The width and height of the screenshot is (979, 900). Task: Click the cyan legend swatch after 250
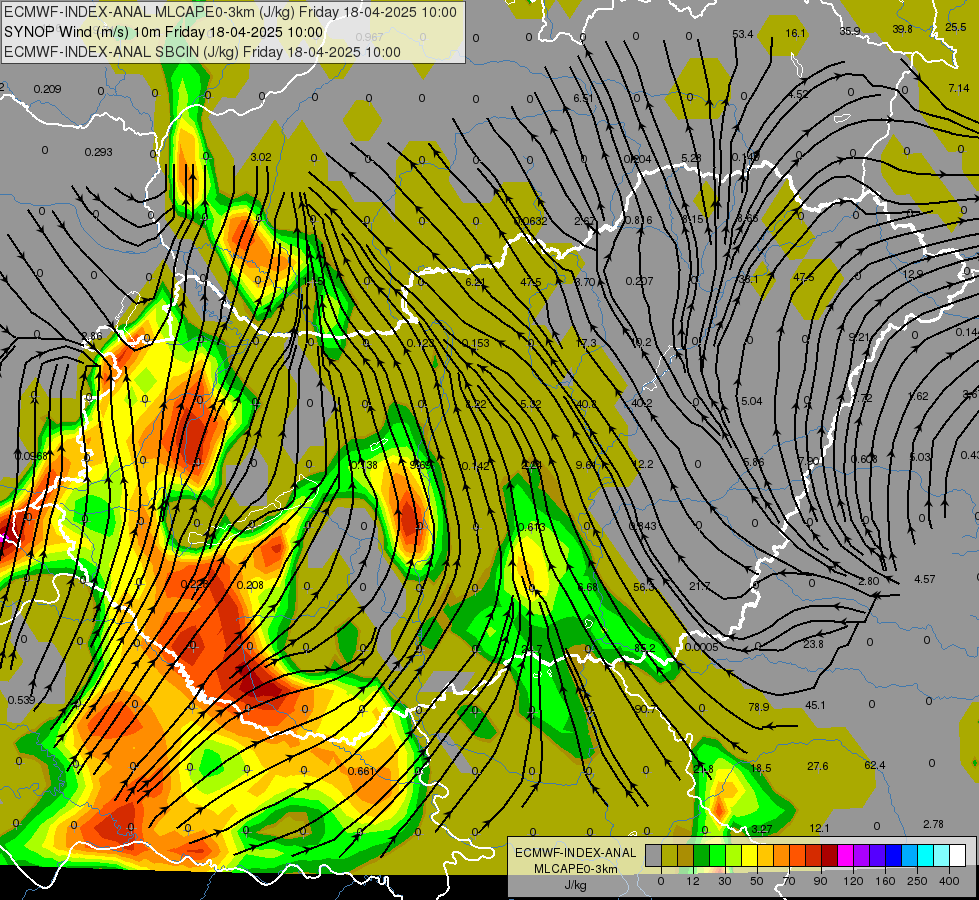point(927,855)
